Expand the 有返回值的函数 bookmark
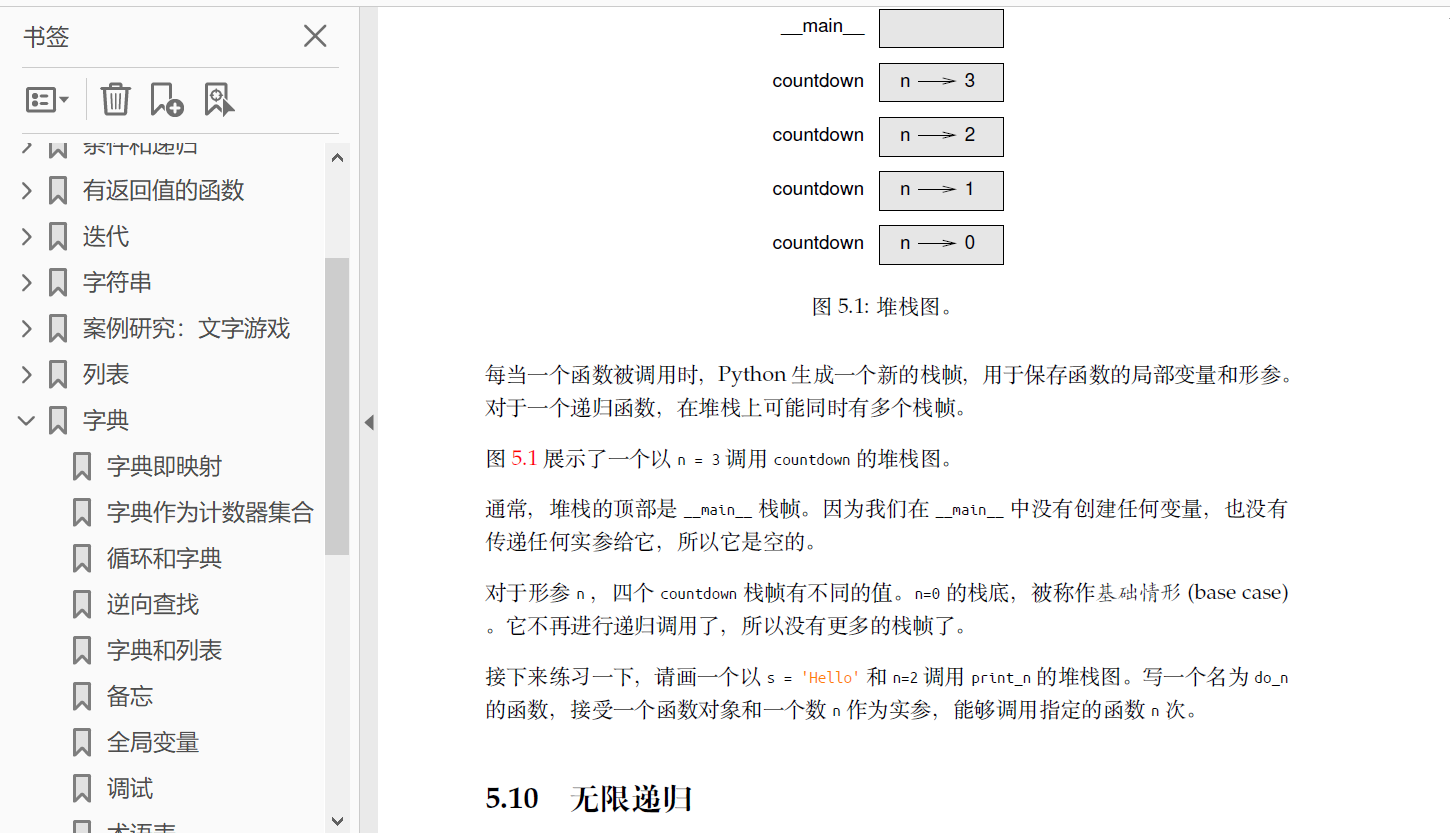 (x=27, y=190)
